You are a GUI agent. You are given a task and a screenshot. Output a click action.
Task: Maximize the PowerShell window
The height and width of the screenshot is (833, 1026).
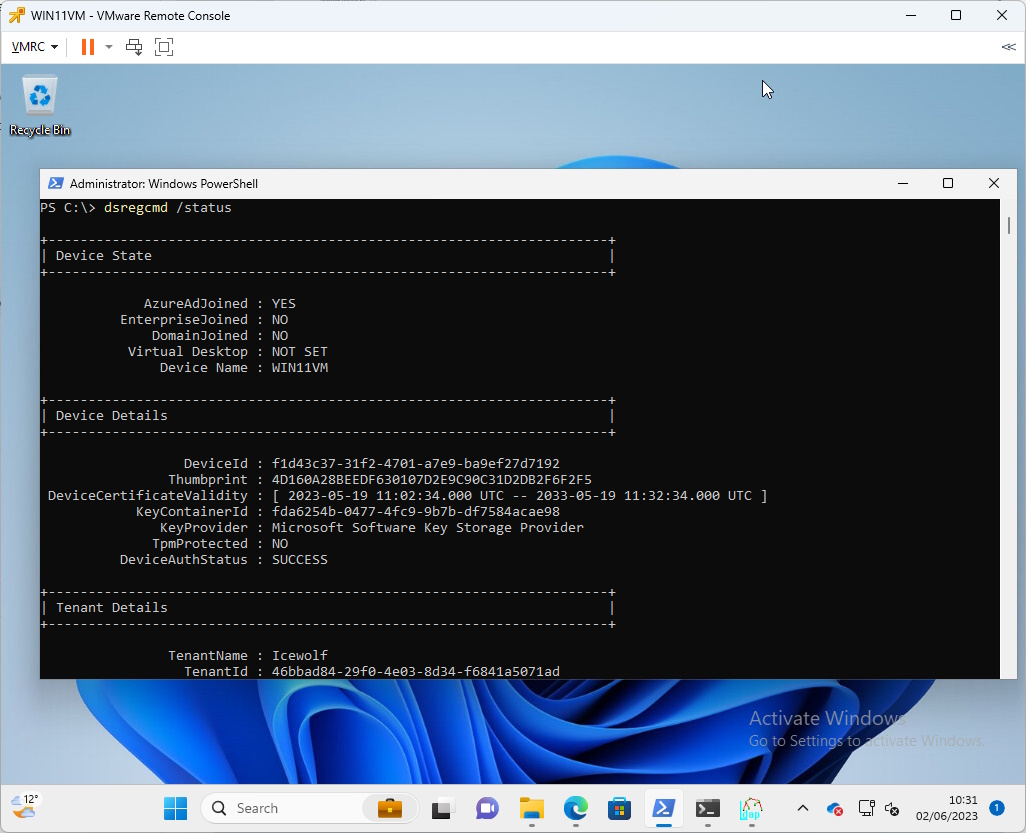coord(947,183)
